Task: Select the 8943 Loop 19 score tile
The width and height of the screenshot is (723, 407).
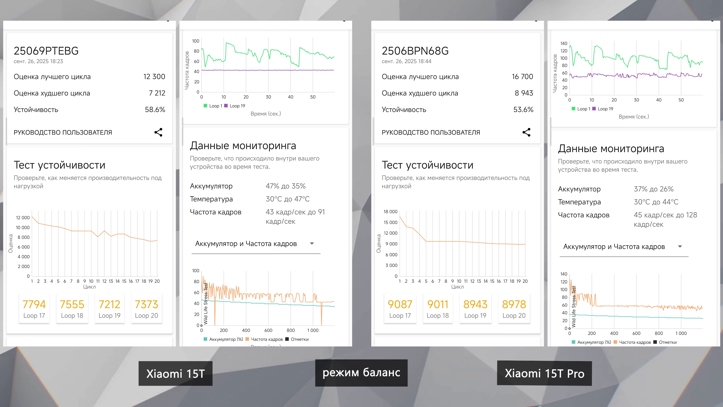Action: 475,309
